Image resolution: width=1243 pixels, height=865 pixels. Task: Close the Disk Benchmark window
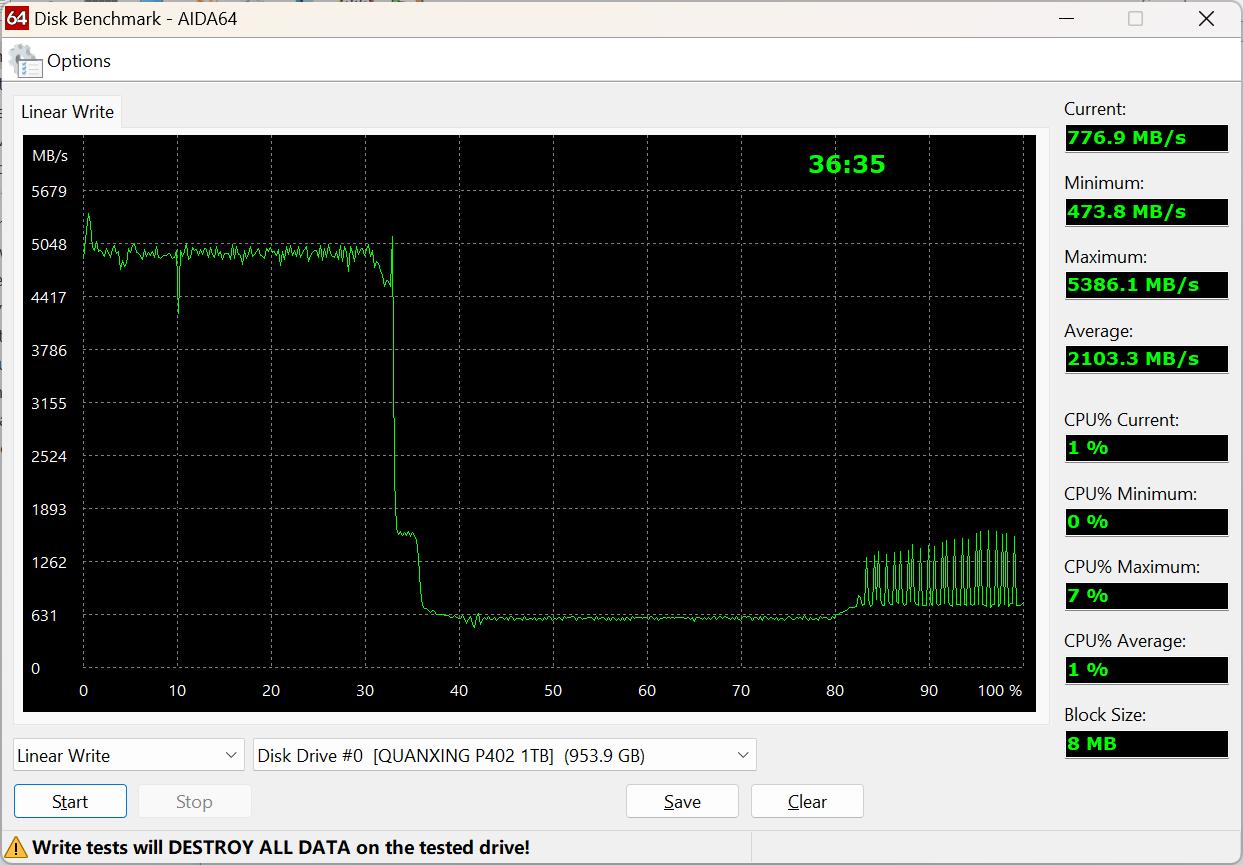1206,18
